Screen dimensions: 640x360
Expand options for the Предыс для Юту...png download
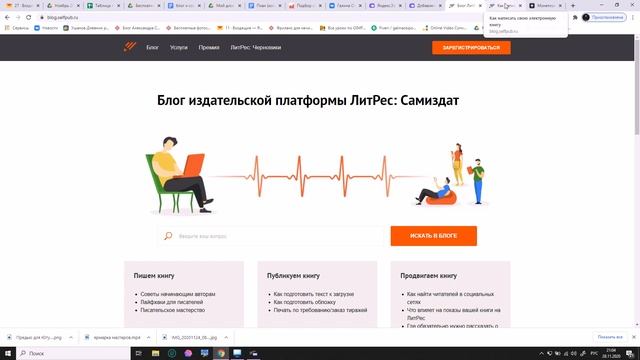coord(71,338)
